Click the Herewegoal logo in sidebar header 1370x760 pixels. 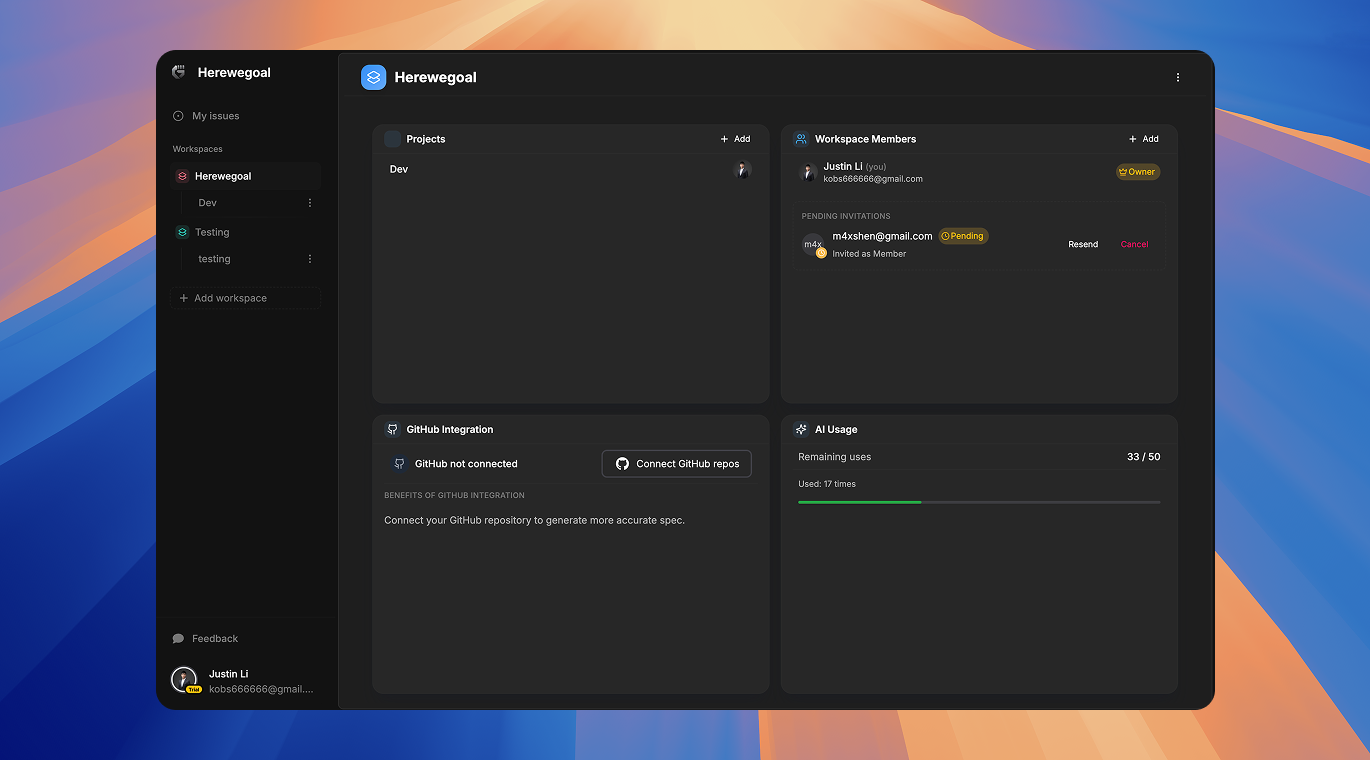tap(179, 72)
